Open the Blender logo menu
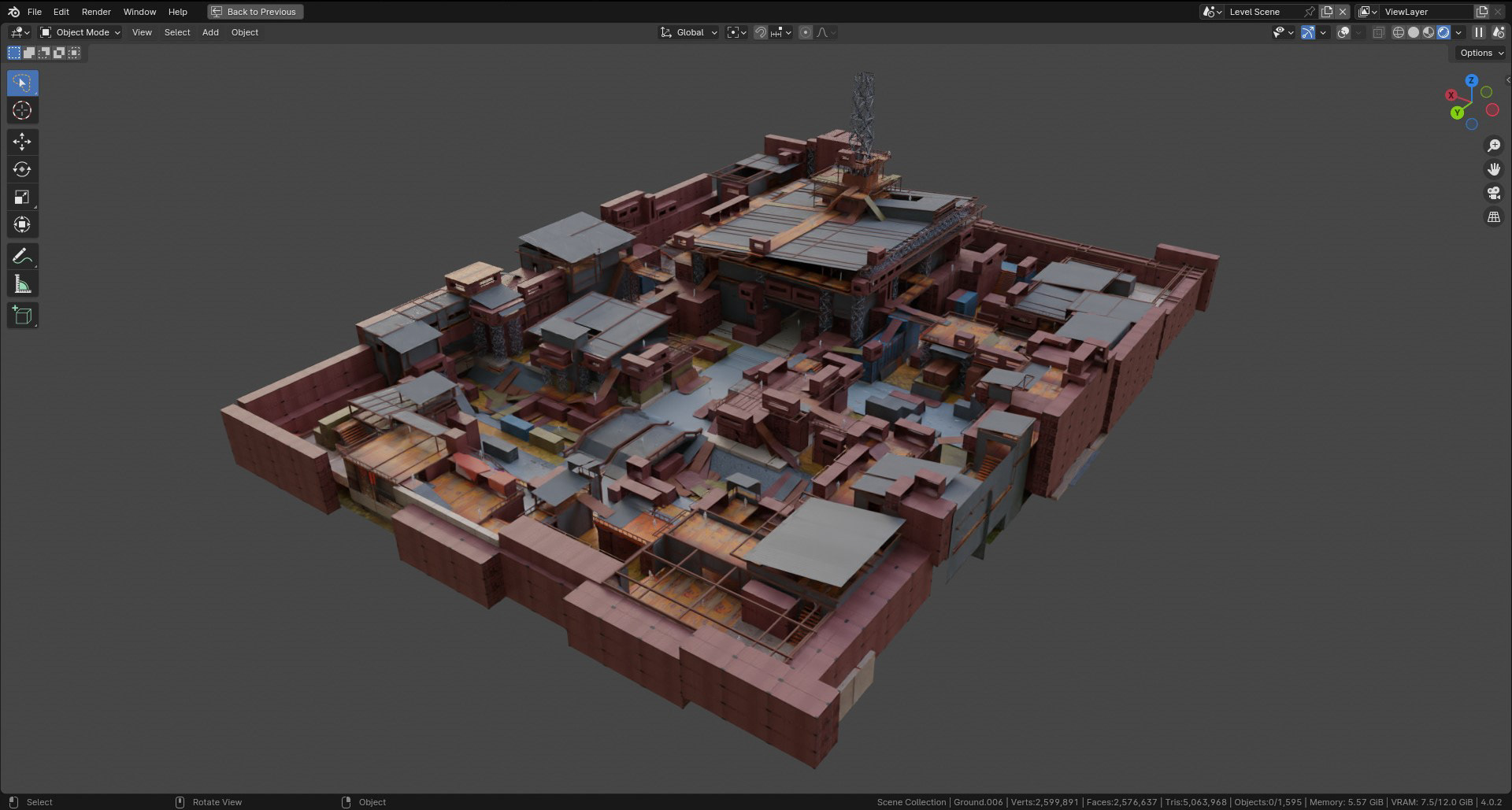The height and width of the screenshot is (810, 1512). coord(13,12)
